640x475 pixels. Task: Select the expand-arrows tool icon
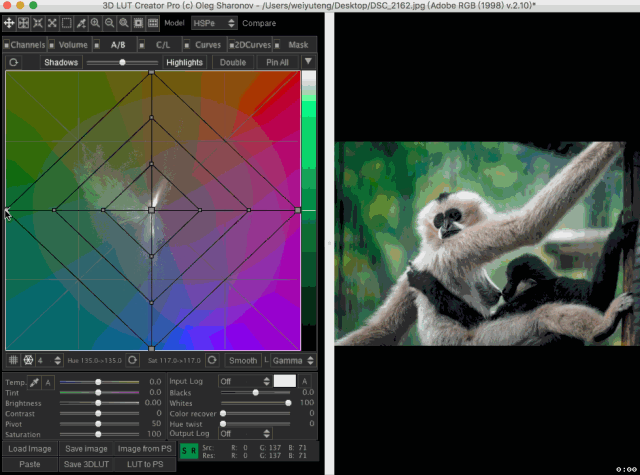[x=52, y=23]
